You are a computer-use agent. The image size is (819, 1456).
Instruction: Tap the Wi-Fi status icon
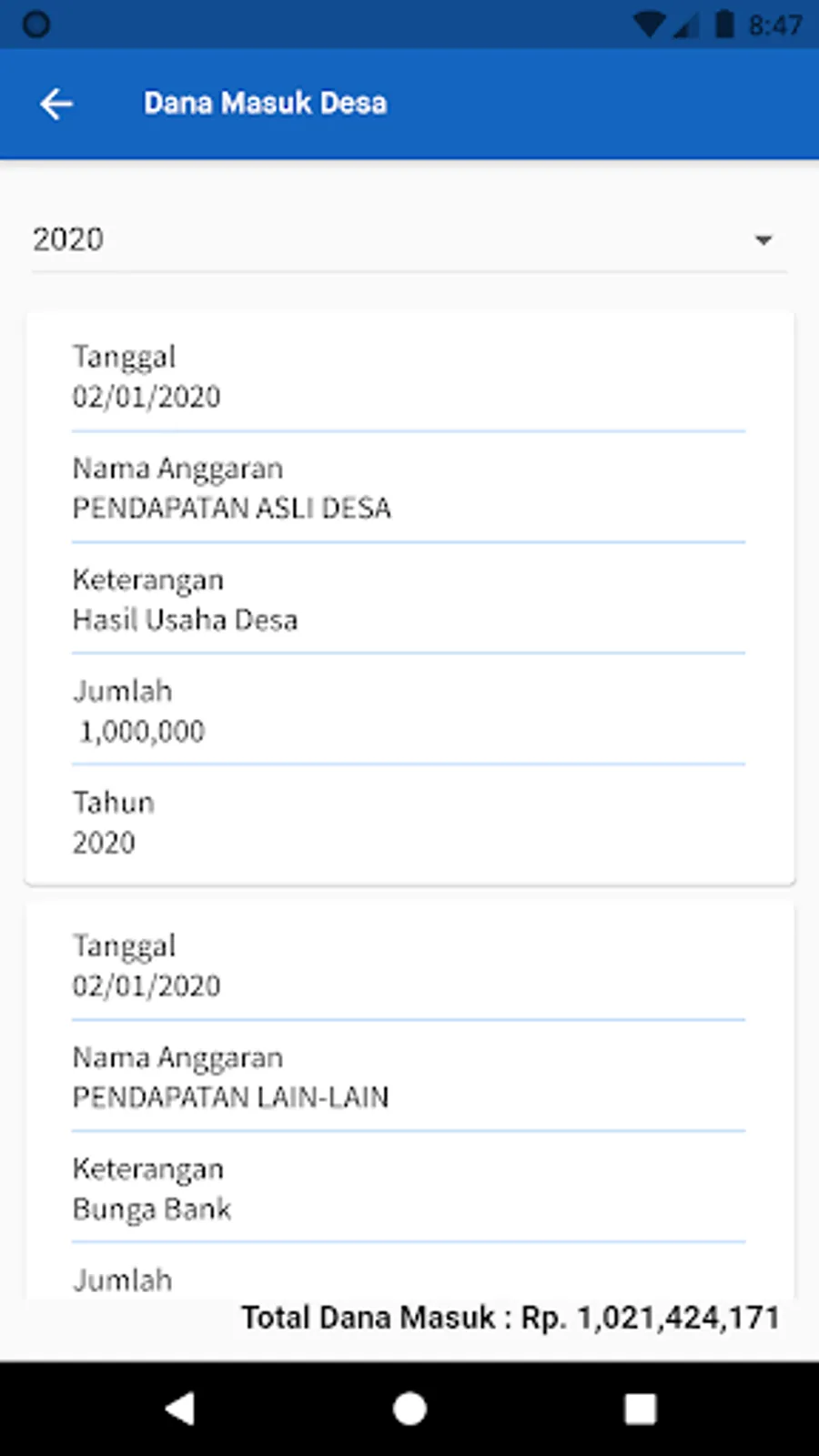pos(649,25)
